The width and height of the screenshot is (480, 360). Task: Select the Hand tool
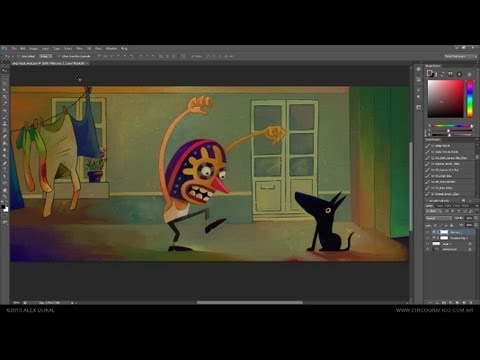coord(5,190)
